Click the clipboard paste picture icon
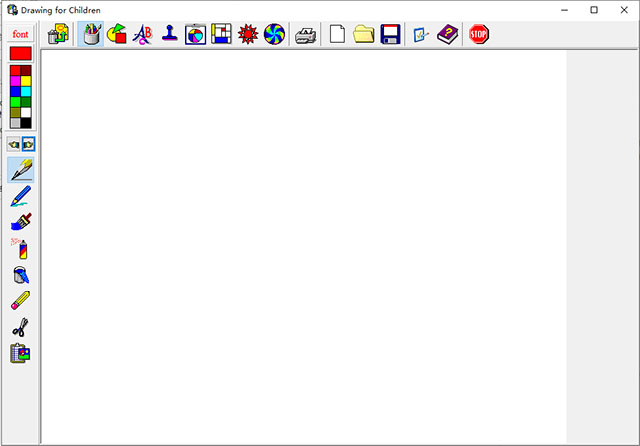Image resolution: width=640 pixels, height=446 pixels. (20, 353)
